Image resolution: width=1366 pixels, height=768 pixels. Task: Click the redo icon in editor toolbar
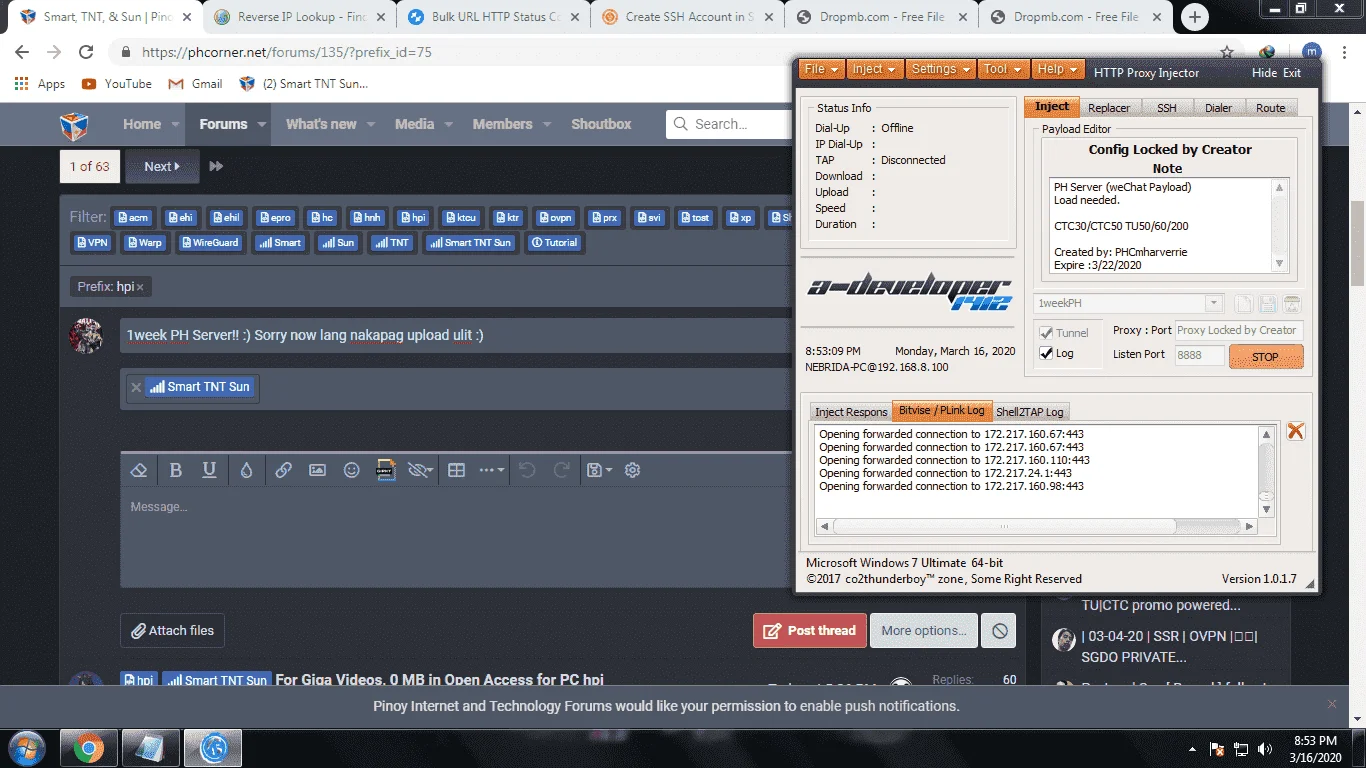click(562, 470)
